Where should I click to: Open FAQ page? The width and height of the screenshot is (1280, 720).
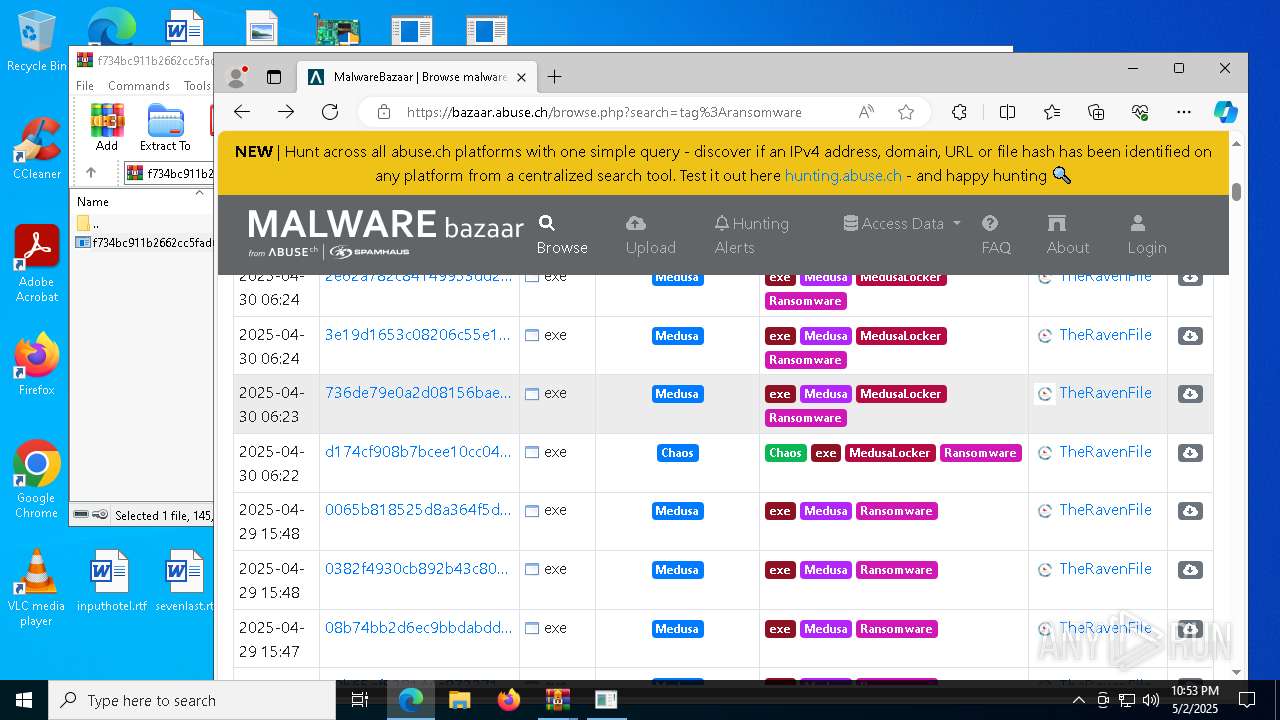996,235
